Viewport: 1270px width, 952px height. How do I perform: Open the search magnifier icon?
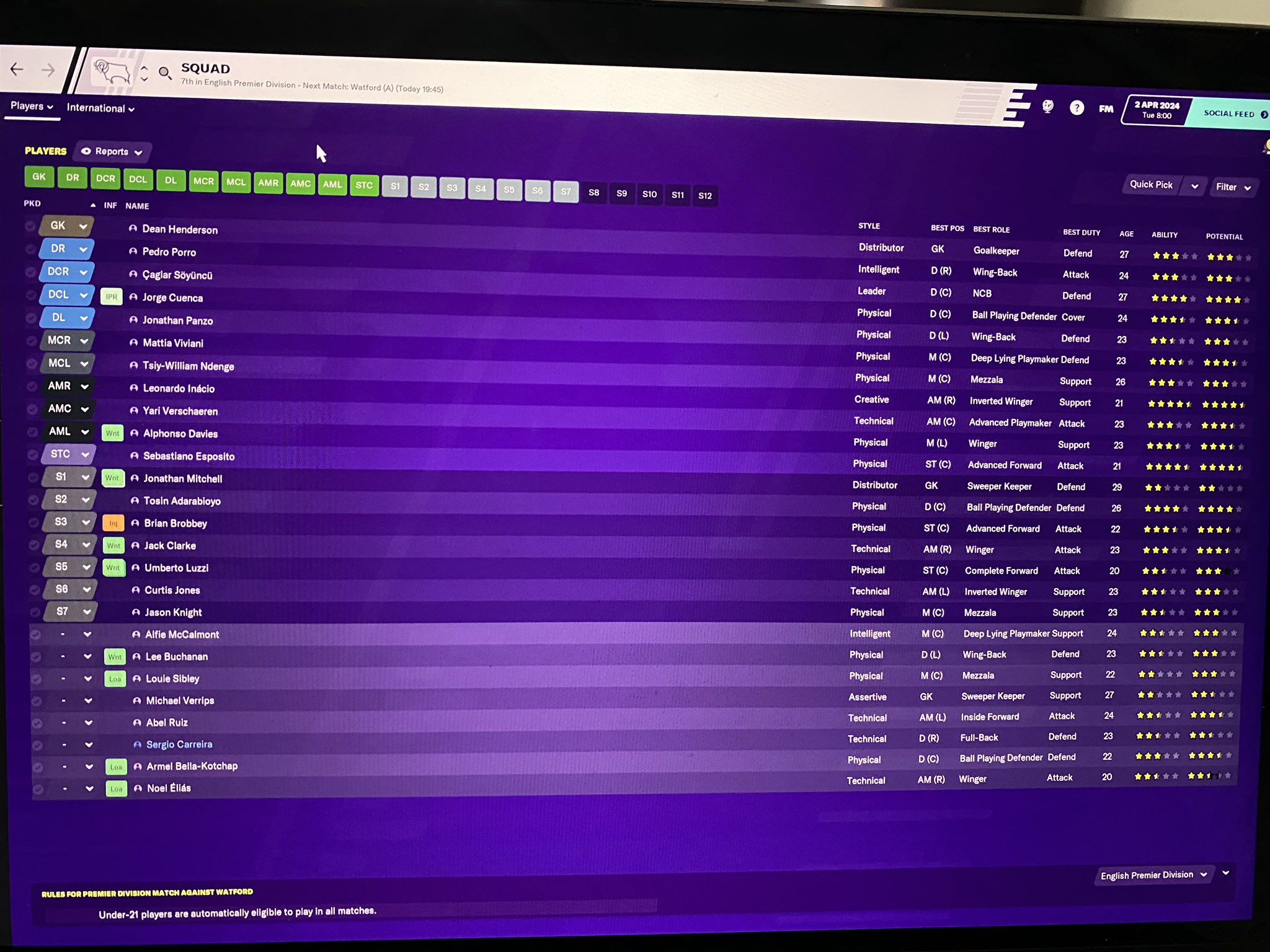pos(164,73)
